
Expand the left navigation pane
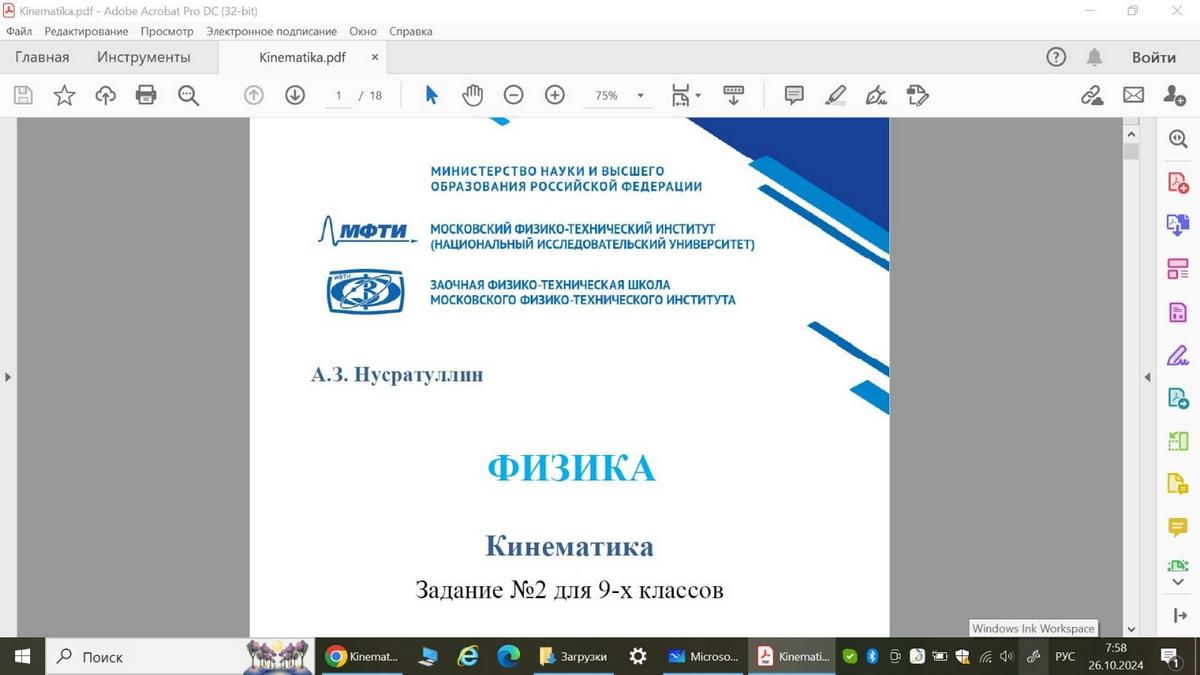click(8, 377)
